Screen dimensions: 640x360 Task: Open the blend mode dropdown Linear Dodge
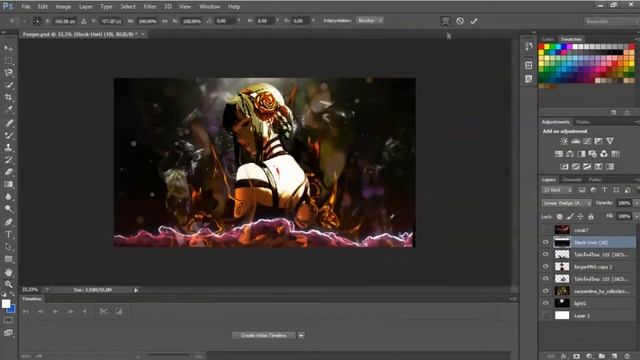click(566, 203)
